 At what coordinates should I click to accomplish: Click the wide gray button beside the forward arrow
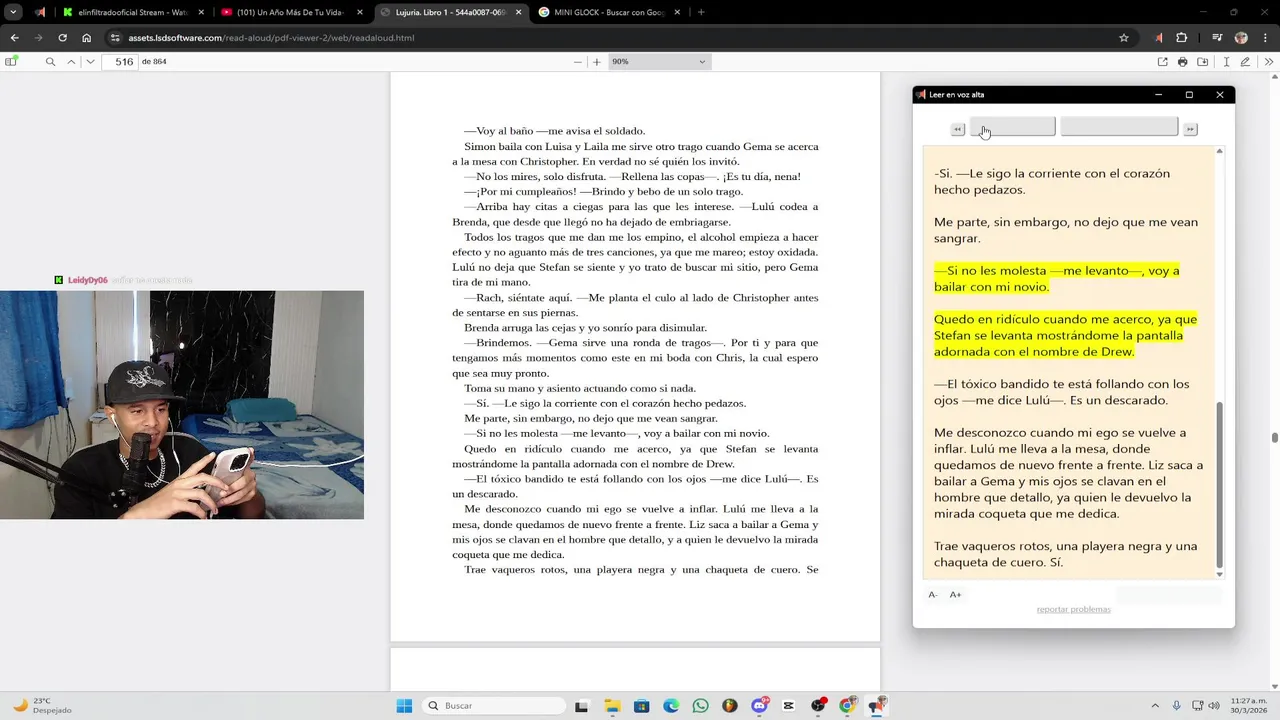pyautogui.click(x=1119, y=127)
